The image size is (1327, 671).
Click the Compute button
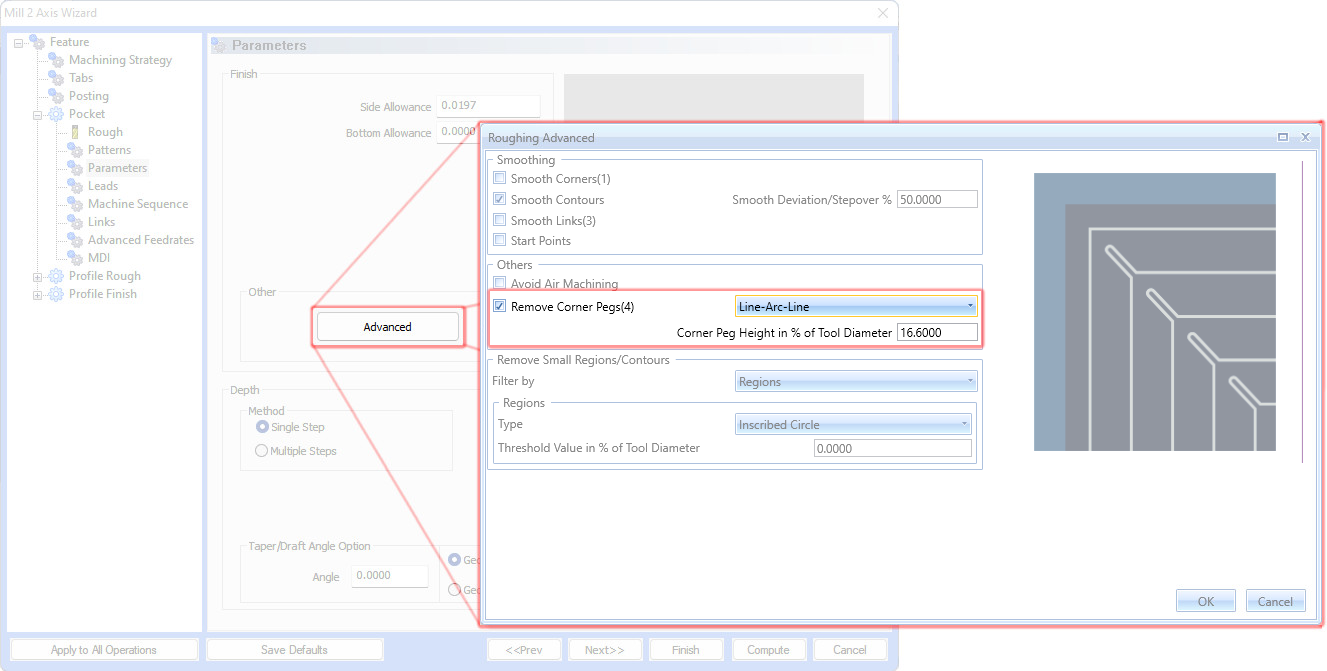coord(768,650)
